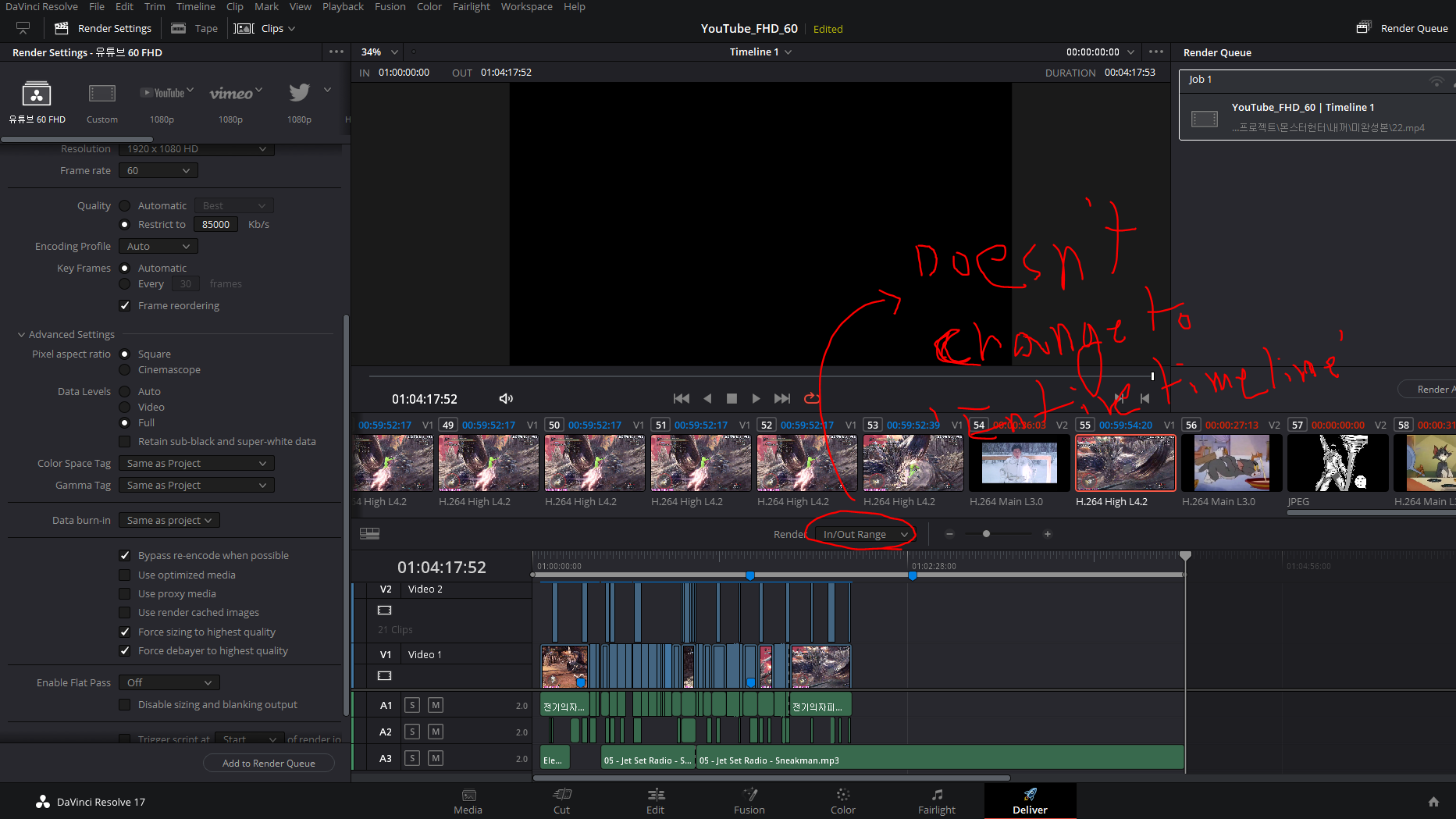Enable Retain sub-black and super-white data
1456x819 pixels.
click(124, 441)
